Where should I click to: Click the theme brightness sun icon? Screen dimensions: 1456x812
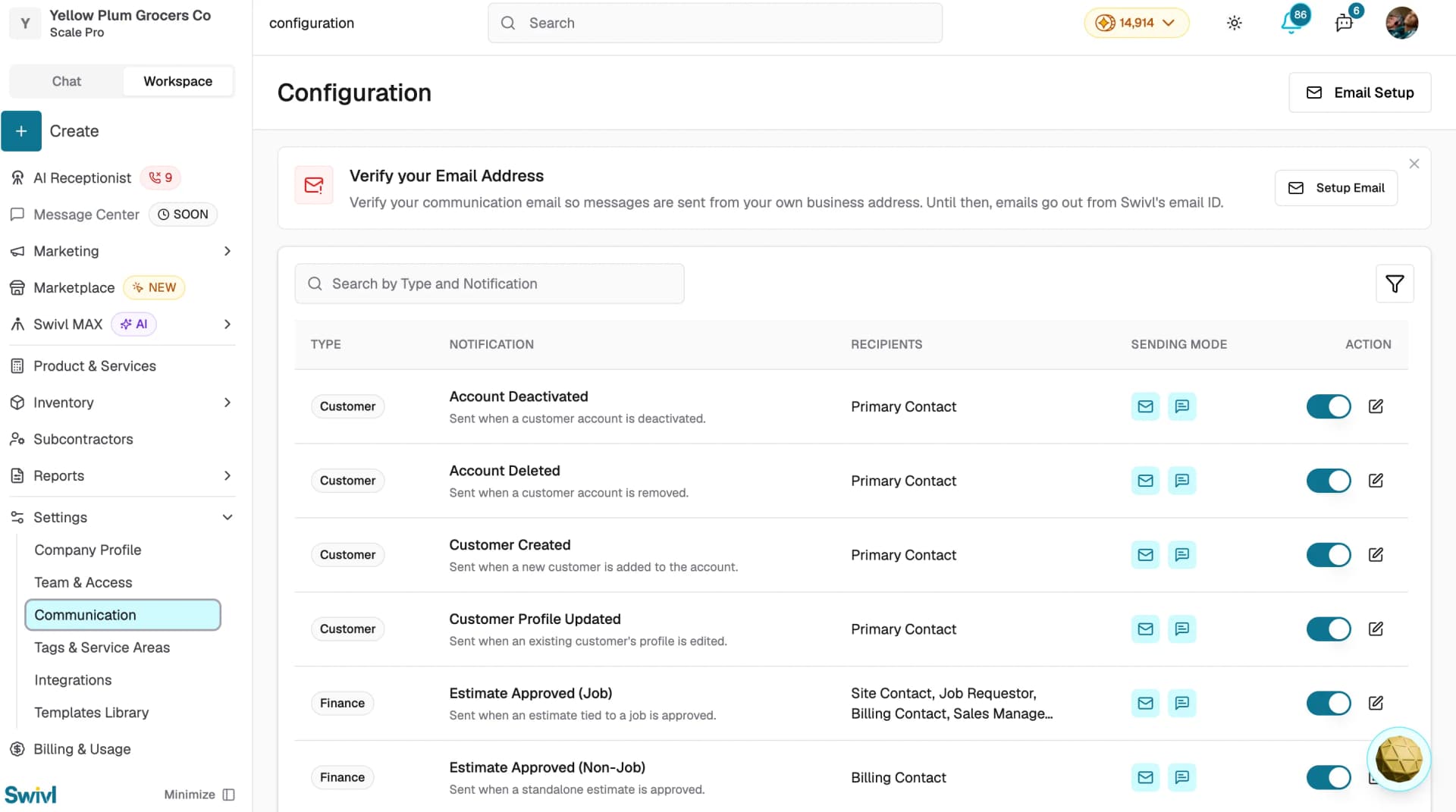pyautogui.click(x=1235, y=23)
